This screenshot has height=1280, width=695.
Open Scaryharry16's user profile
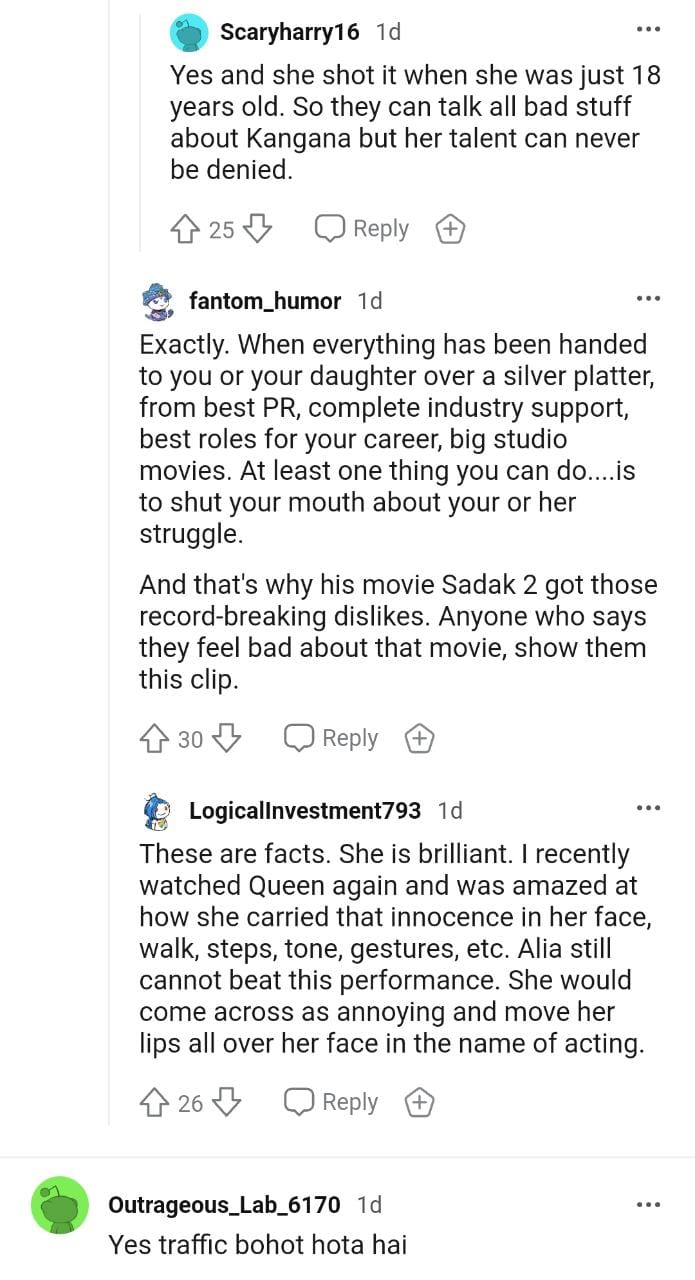tap(289, 32)
